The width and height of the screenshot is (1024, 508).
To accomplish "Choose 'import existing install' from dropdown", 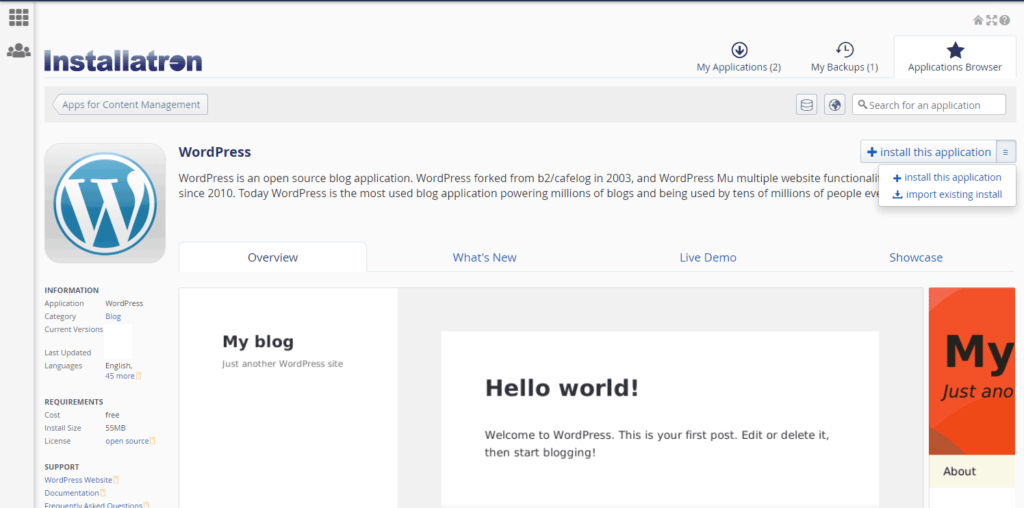I will point(953,195).
